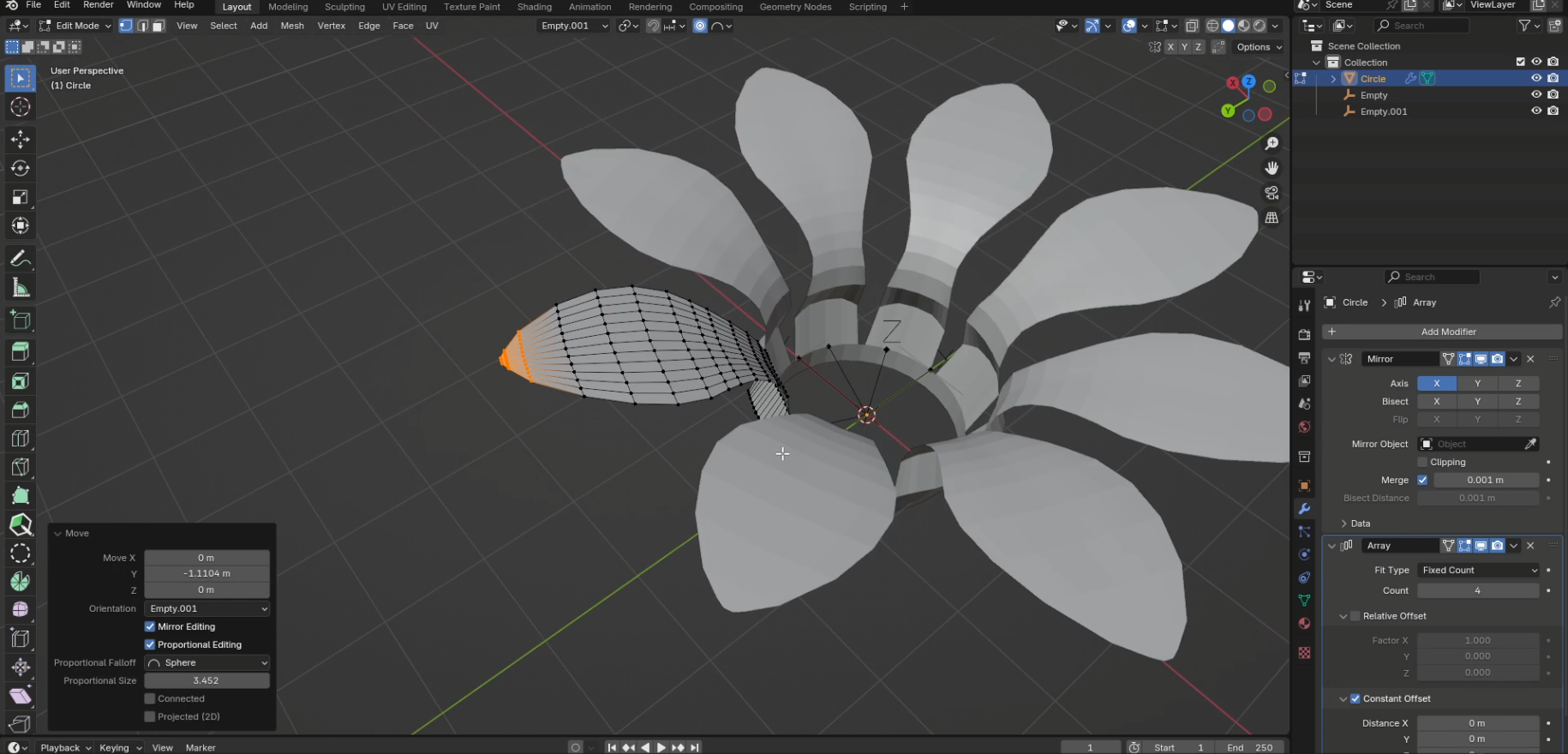
Task: Uncheck the Collection exclude checkbox
Action: coord(1520,62)
